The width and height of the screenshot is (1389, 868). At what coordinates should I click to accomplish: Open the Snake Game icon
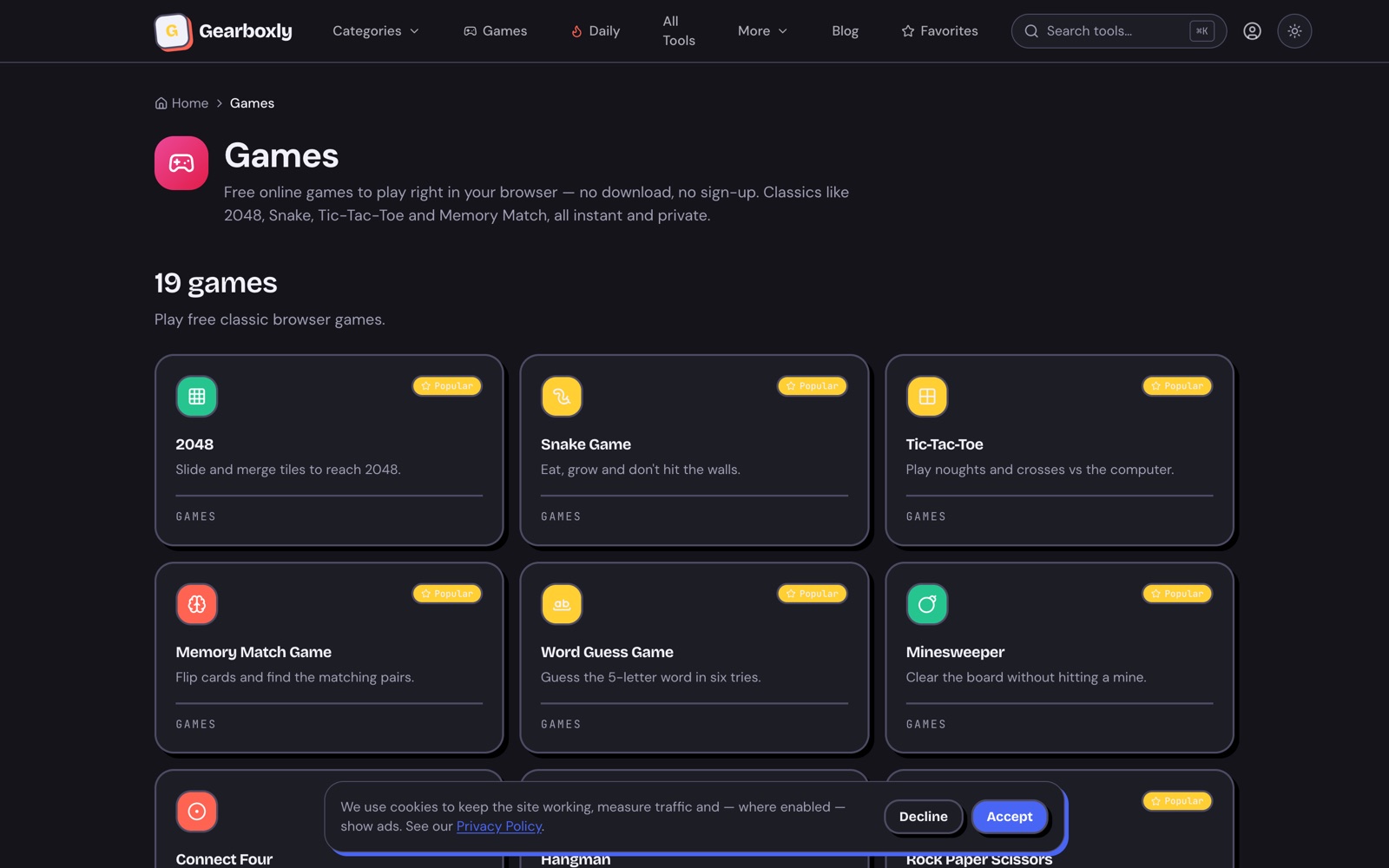pyautogui.click(x=562, y=397)
